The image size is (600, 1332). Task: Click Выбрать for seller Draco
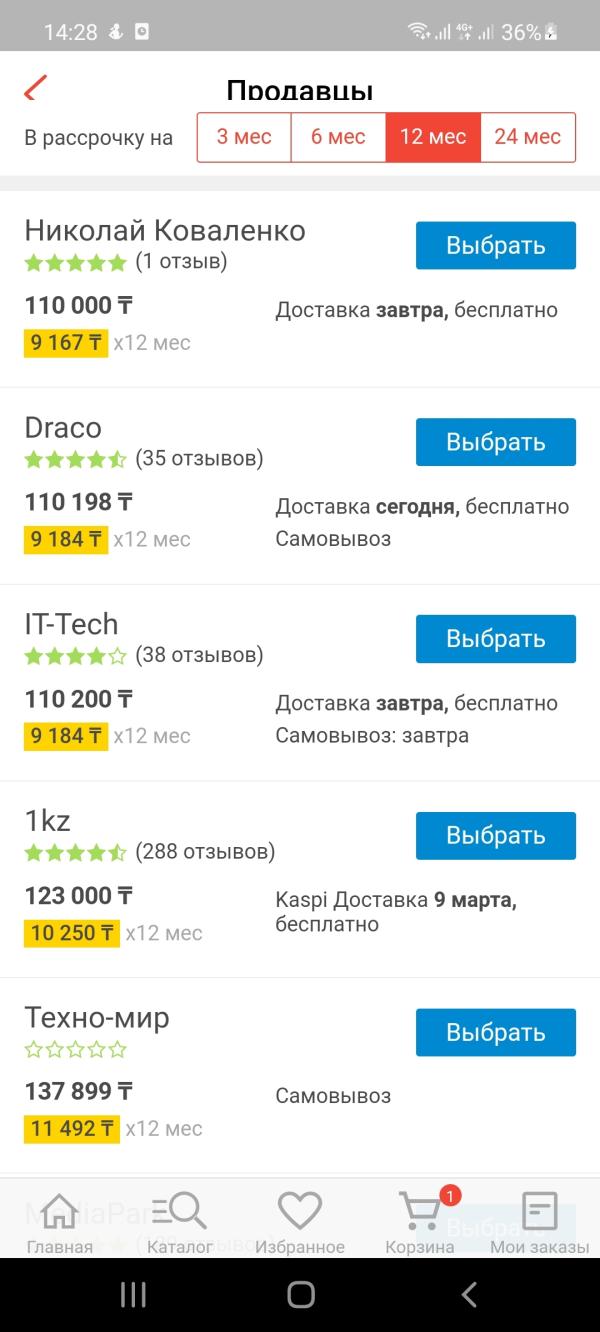pos(496,442)
